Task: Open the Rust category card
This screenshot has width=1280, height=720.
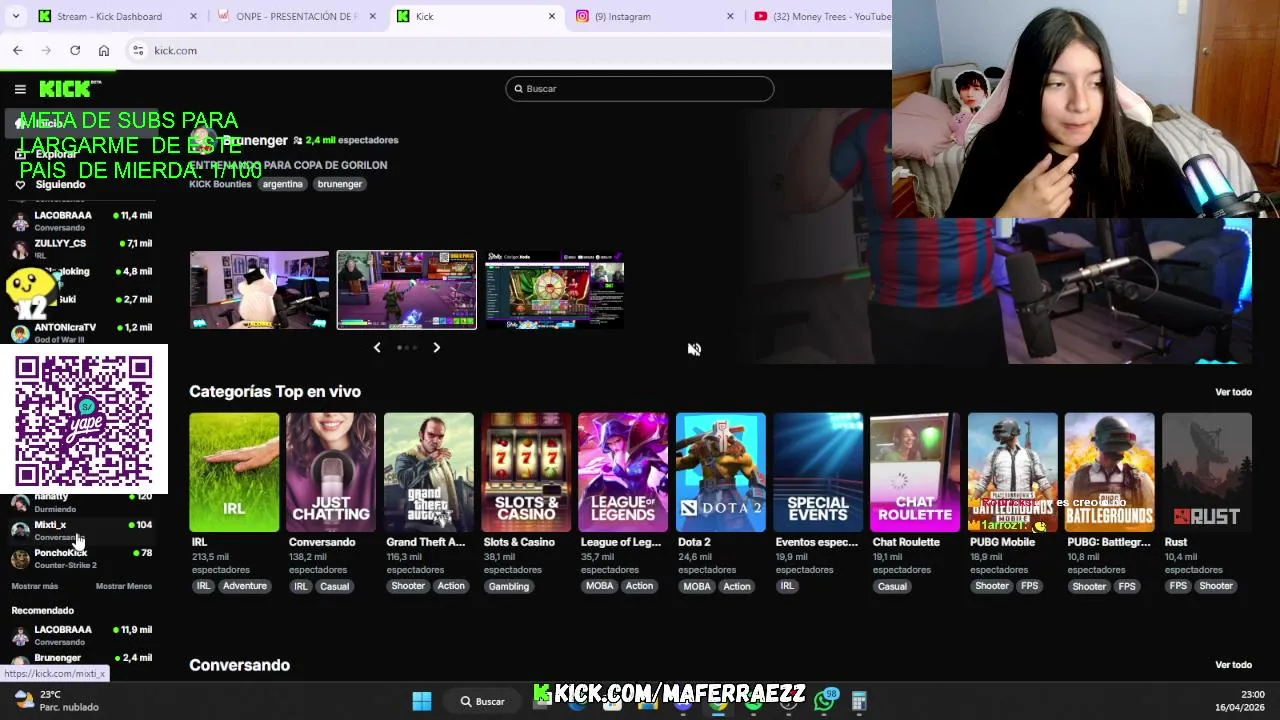Action: point(1207,472)
